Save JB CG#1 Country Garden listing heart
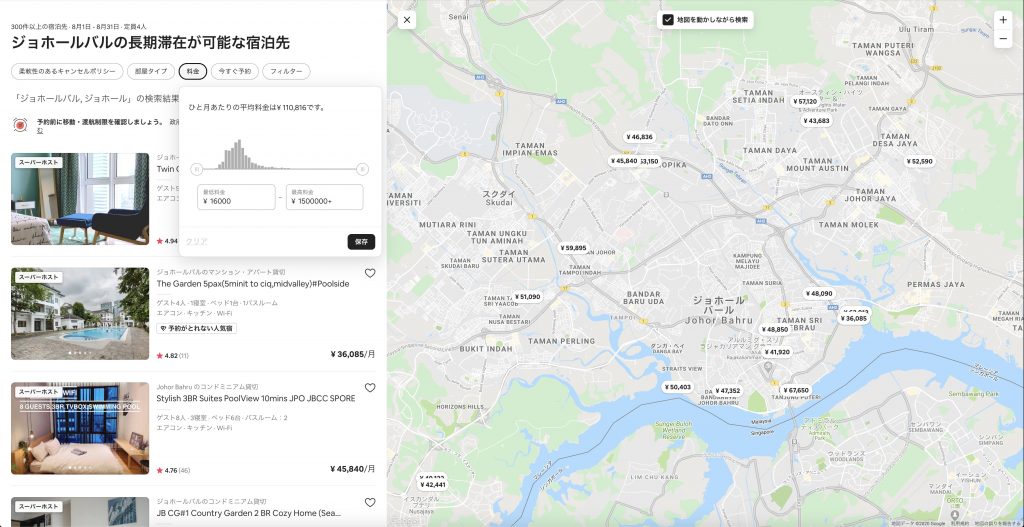This screenshot has height=527, width=1024. pos(370,502)
